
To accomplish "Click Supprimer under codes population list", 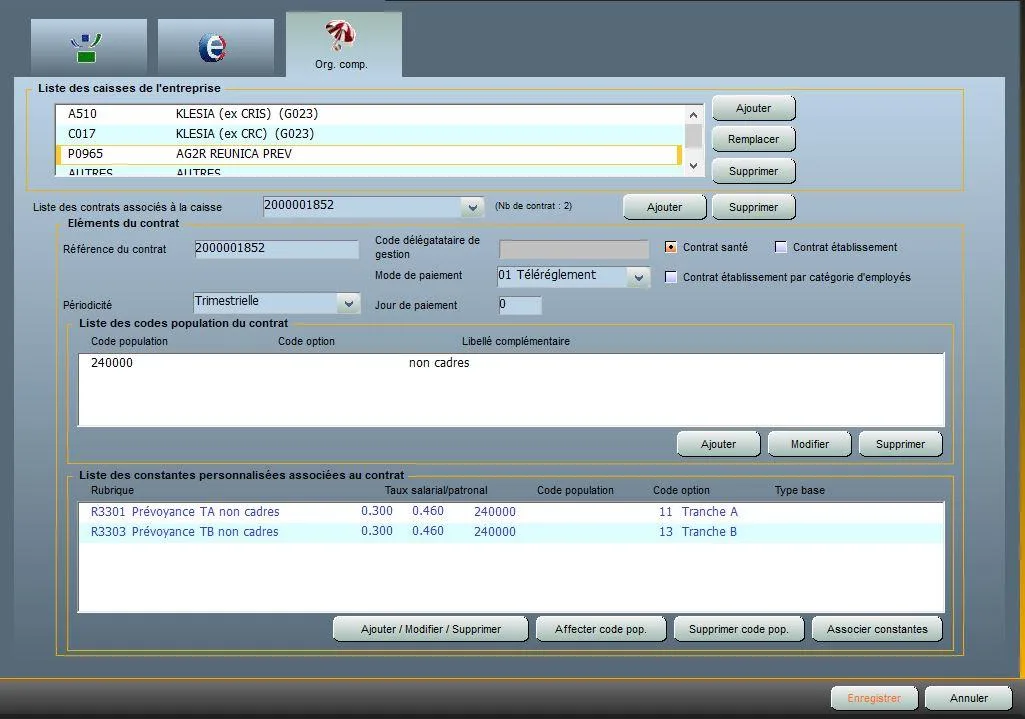I will click(900, 444).
